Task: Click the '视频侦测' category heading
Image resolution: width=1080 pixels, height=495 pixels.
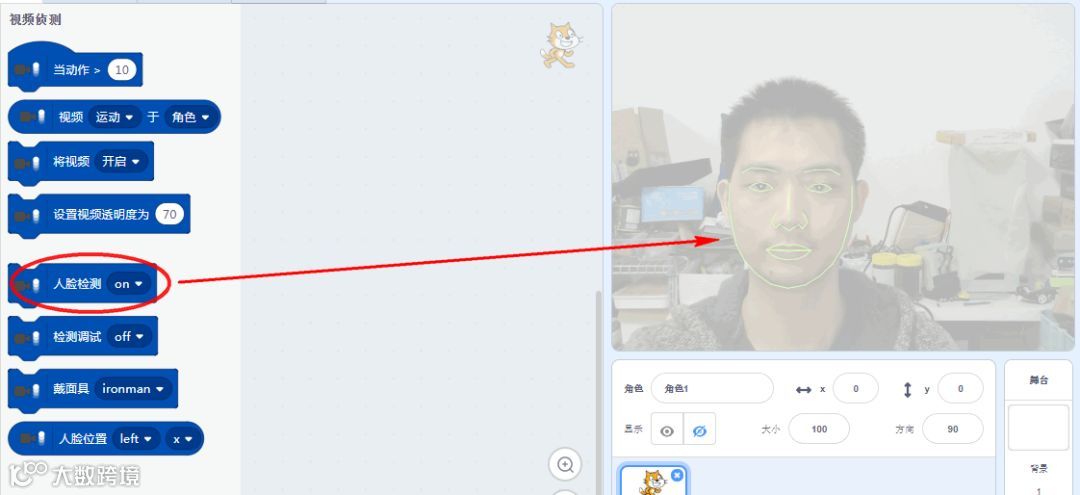Action: tap(35, 20)
